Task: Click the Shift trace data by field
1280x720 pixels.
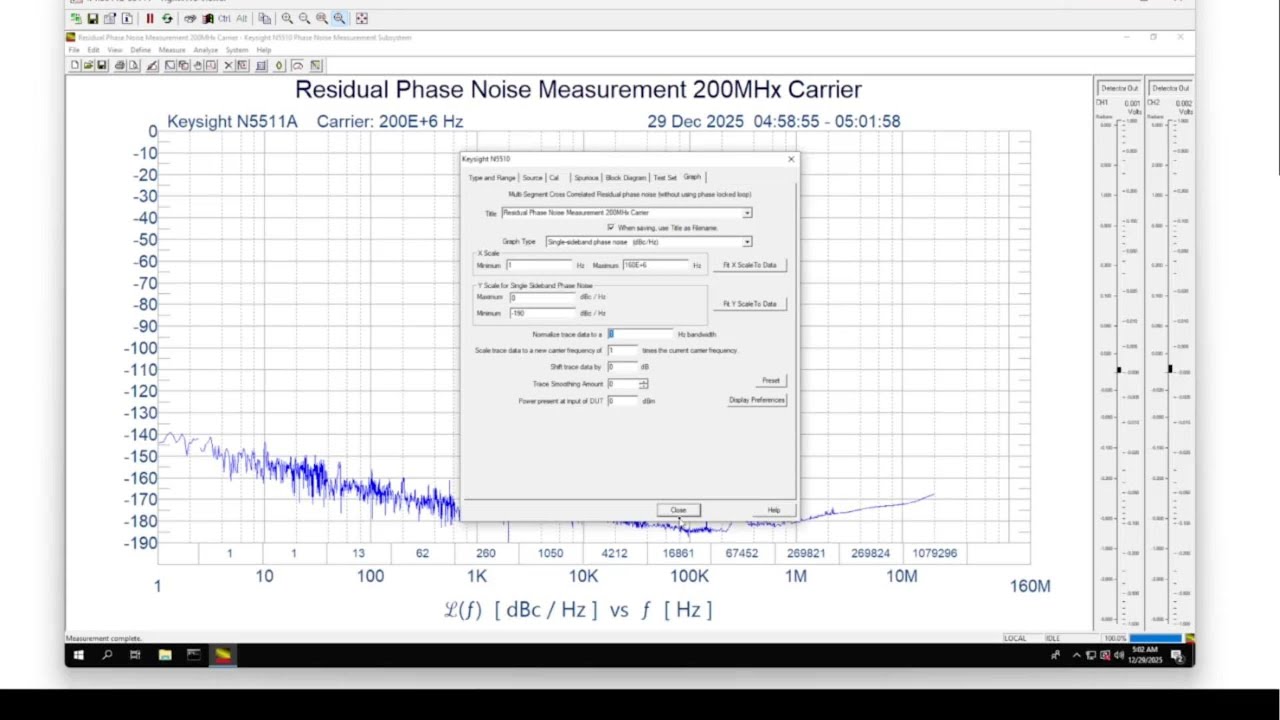Action: tap(622, 367)
